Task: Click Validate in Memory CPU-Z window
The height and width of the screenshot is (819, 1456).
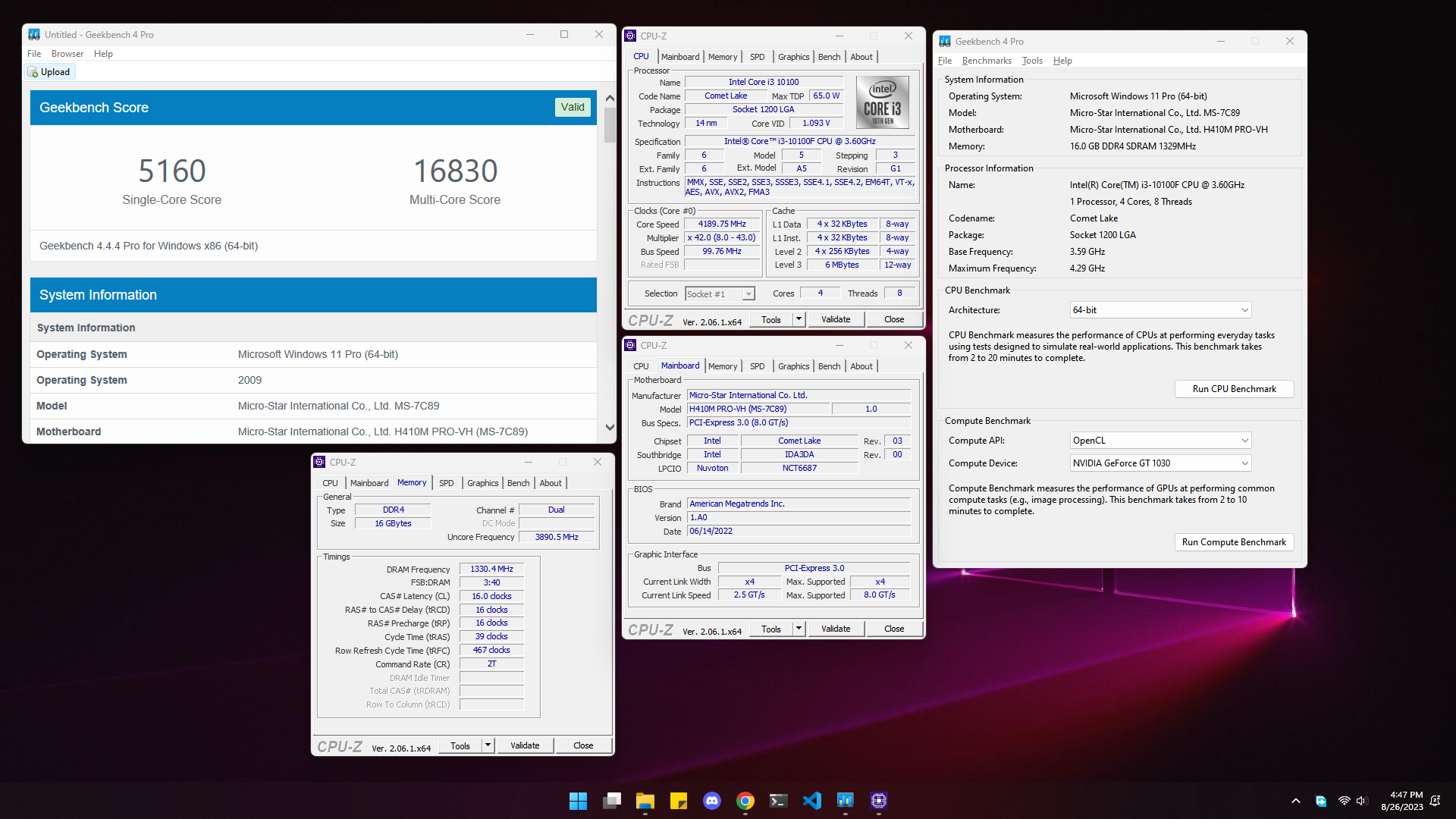Action: coord(525,745)
